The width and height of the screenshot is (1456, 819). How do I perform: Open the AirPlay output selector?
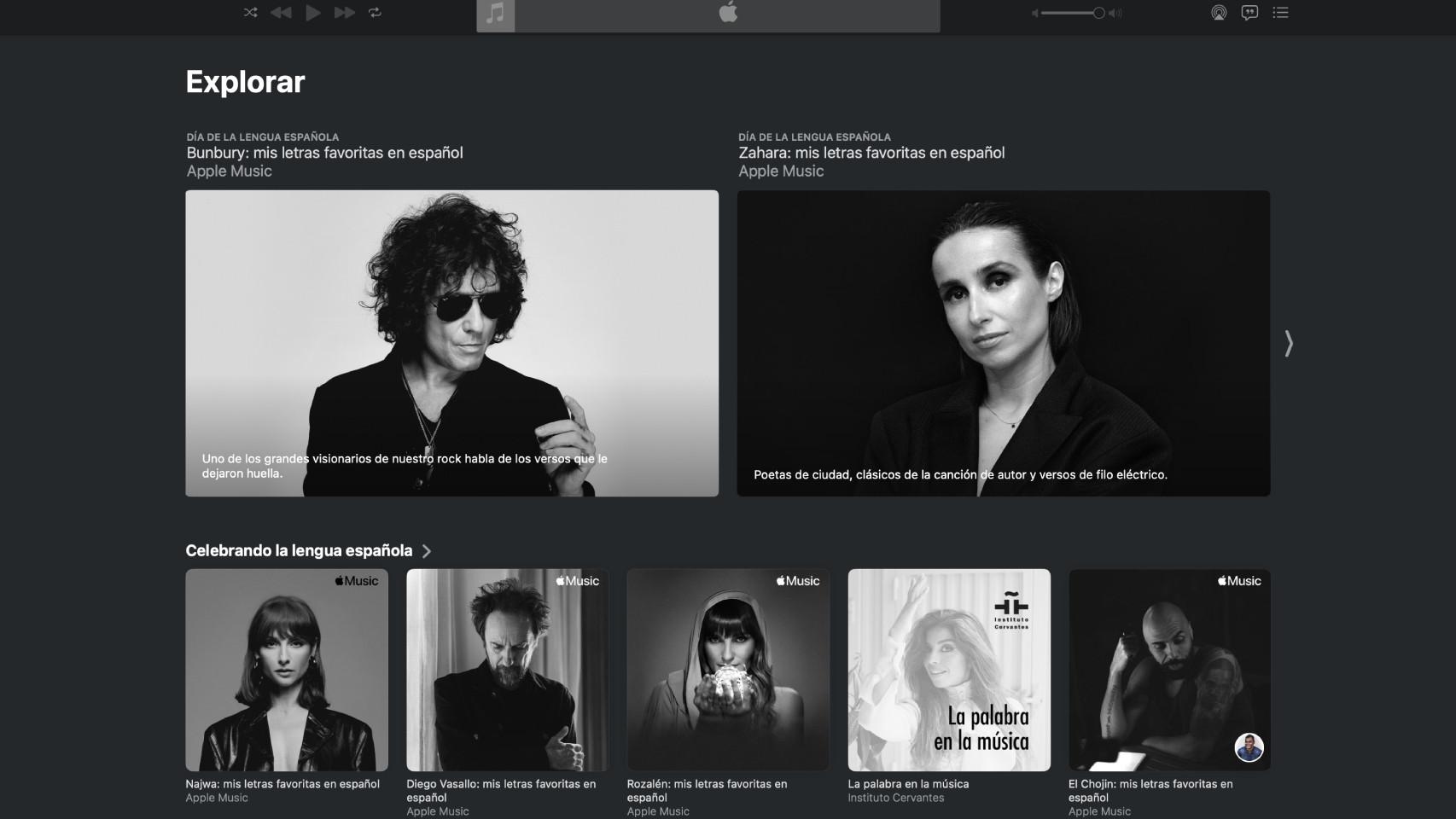tap(1219, 13)
